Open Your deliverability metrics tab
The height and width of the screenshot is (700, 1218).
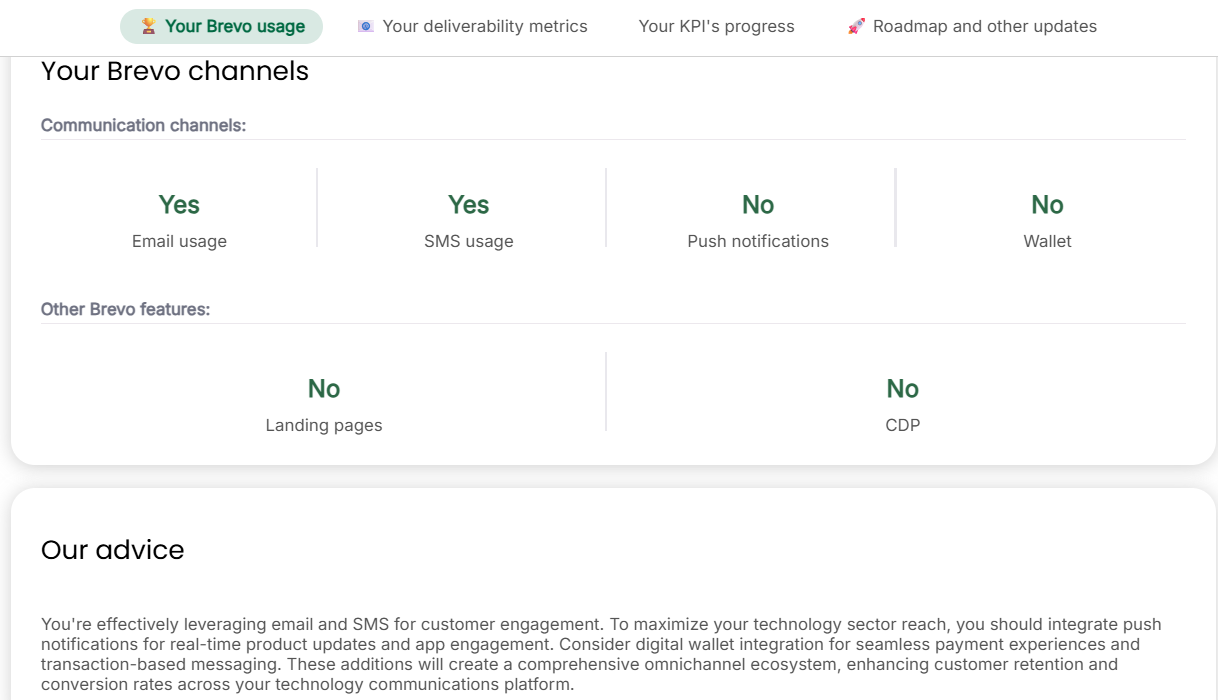[472, 27]
